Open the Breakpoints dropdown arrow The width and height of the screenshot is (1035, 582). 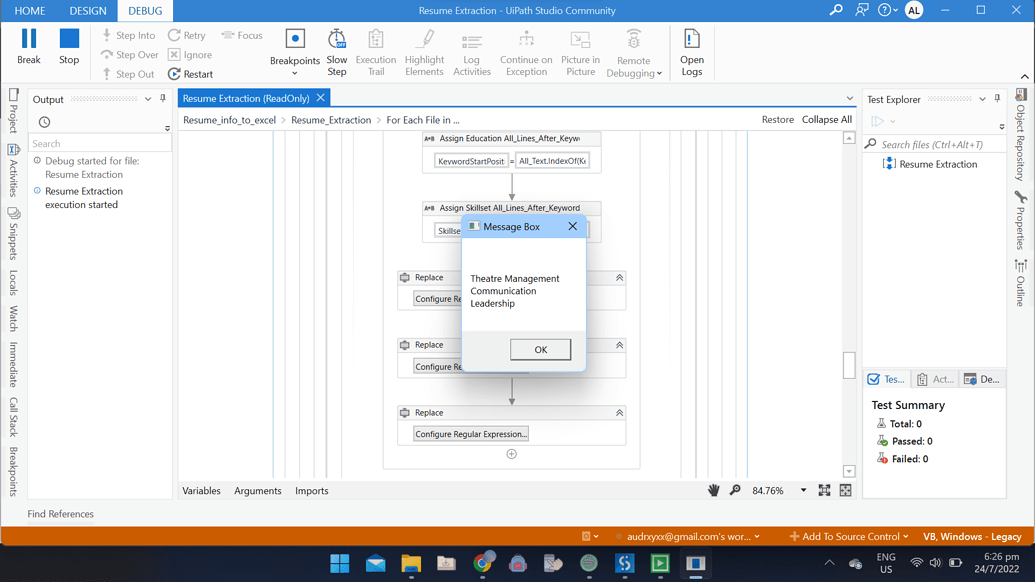click(294, 73)
